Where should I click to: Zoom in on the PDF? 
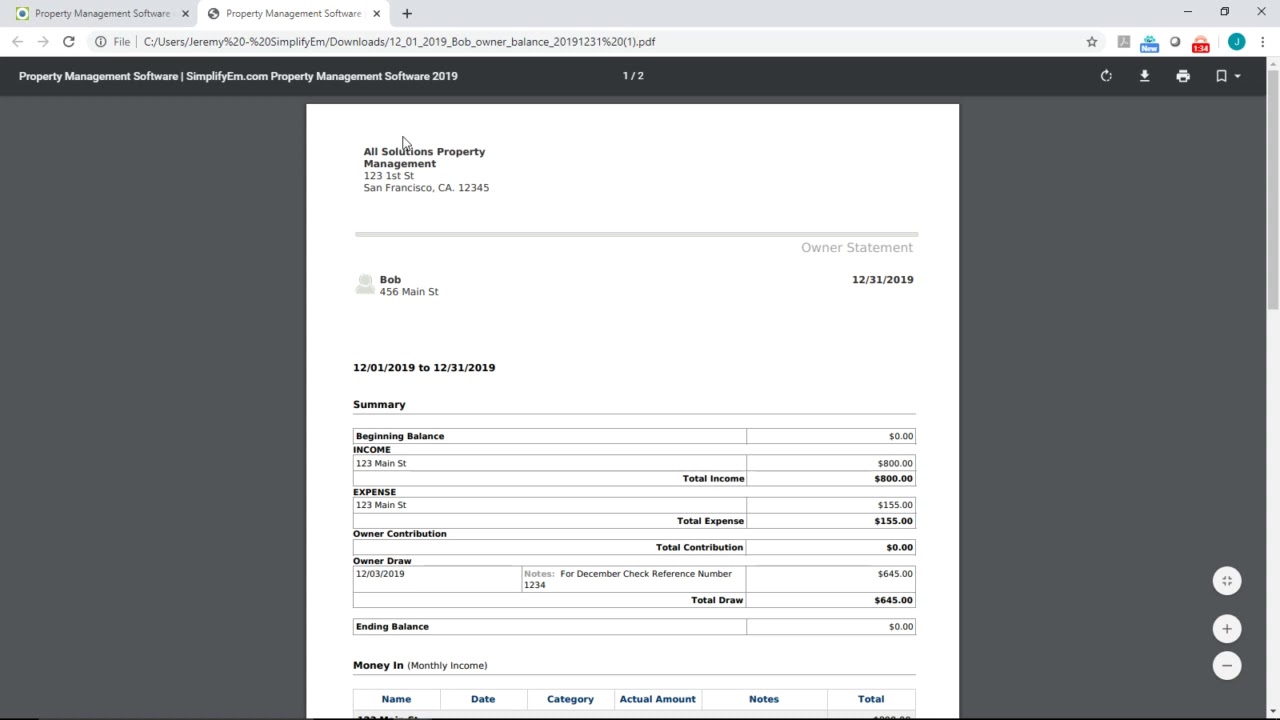point(1227,629)
